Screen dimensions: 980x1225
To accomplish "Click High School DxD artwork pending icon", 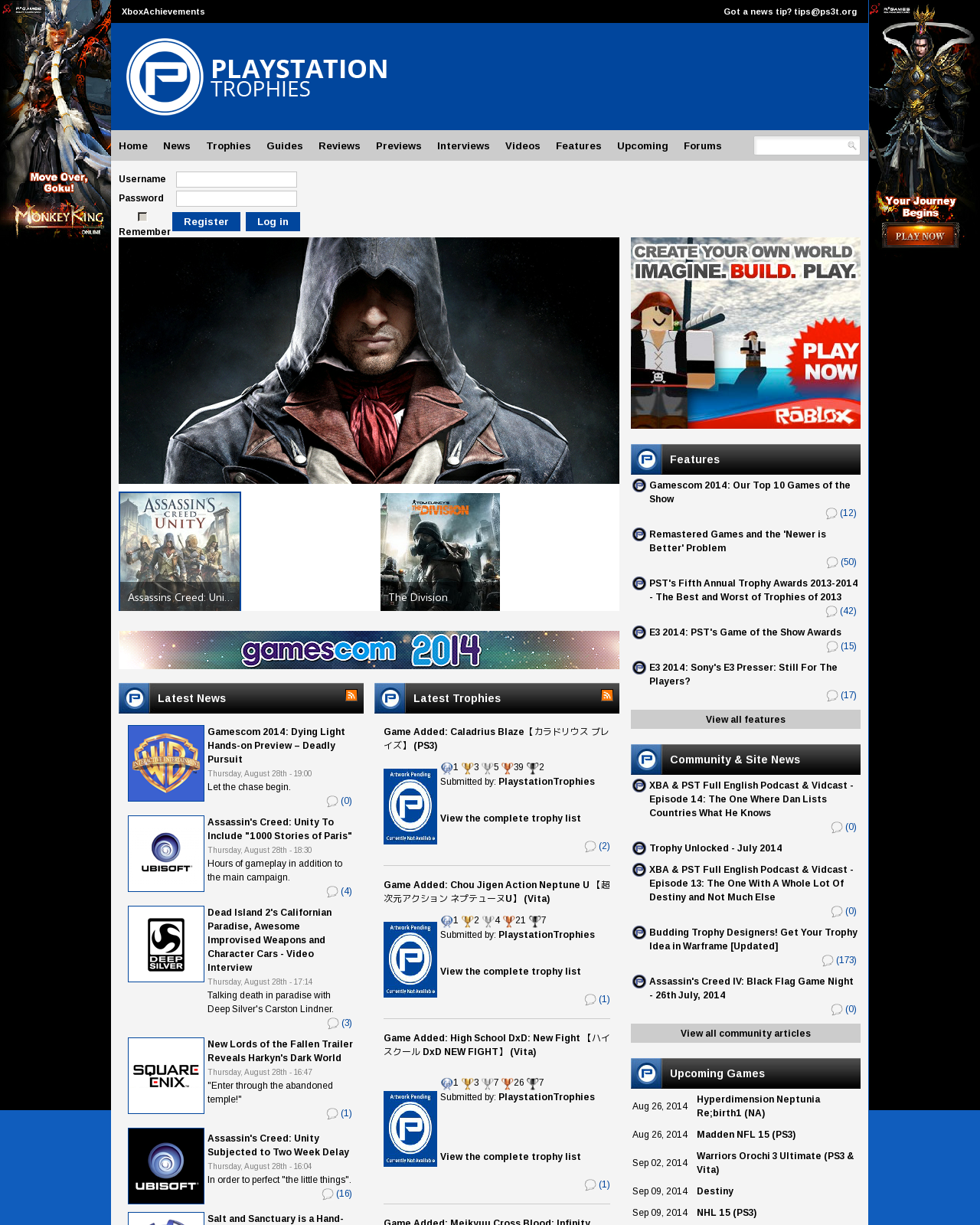I will (x=410, y=1129).
